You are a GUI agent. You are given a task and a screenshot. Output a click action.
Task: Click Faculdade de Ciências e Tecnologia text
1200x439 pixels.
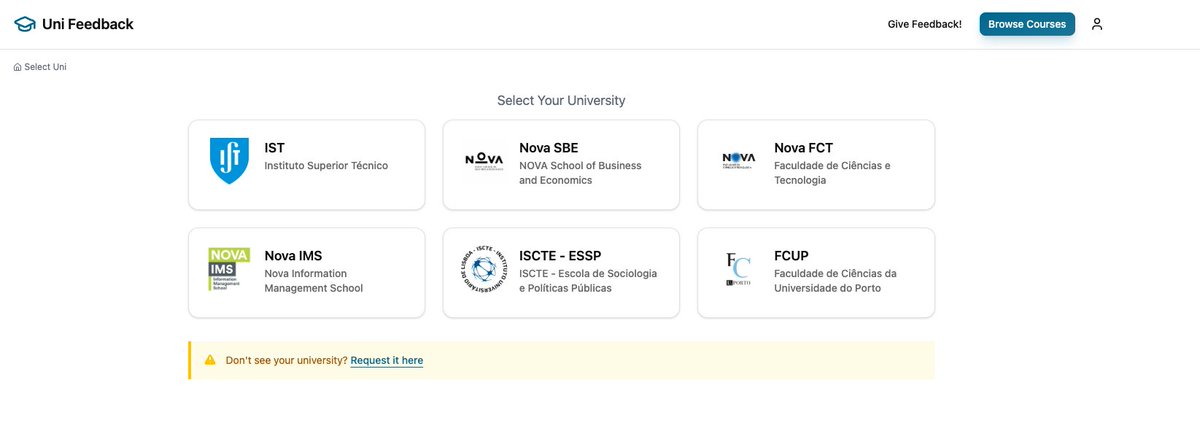(x=832, y=173)
